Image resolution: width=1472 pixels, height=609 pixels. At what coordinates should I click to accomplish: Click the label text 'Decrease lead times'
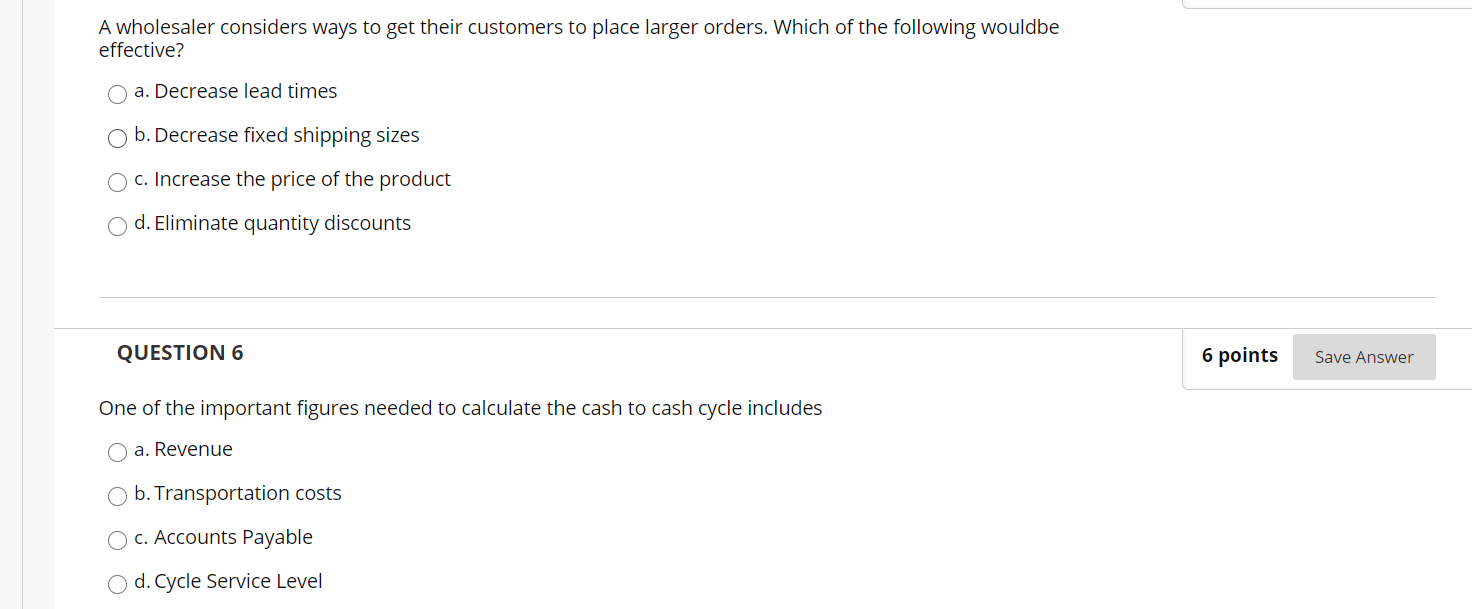236,91
